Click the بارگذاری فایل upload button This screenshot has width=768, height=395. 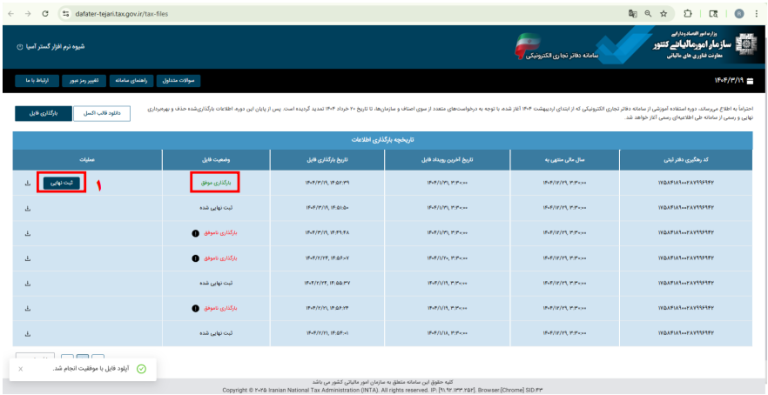click(x=43, y=113)
